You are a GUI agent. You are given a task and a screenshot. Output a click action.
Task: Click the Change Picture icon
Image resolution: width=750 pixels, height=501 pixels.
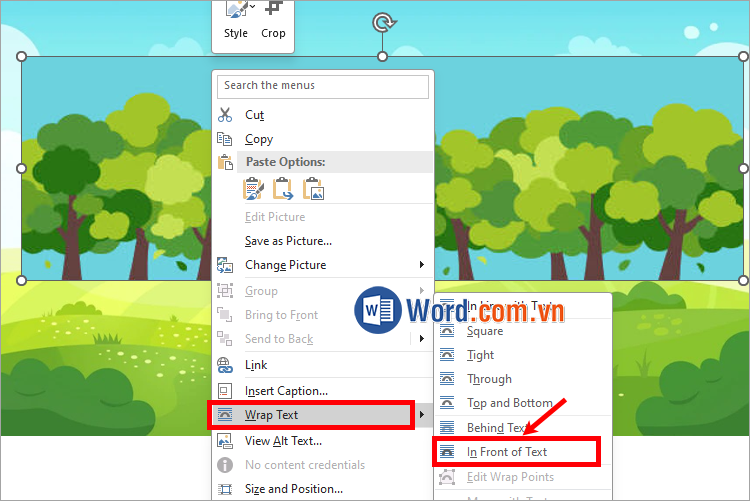(225, 265)
